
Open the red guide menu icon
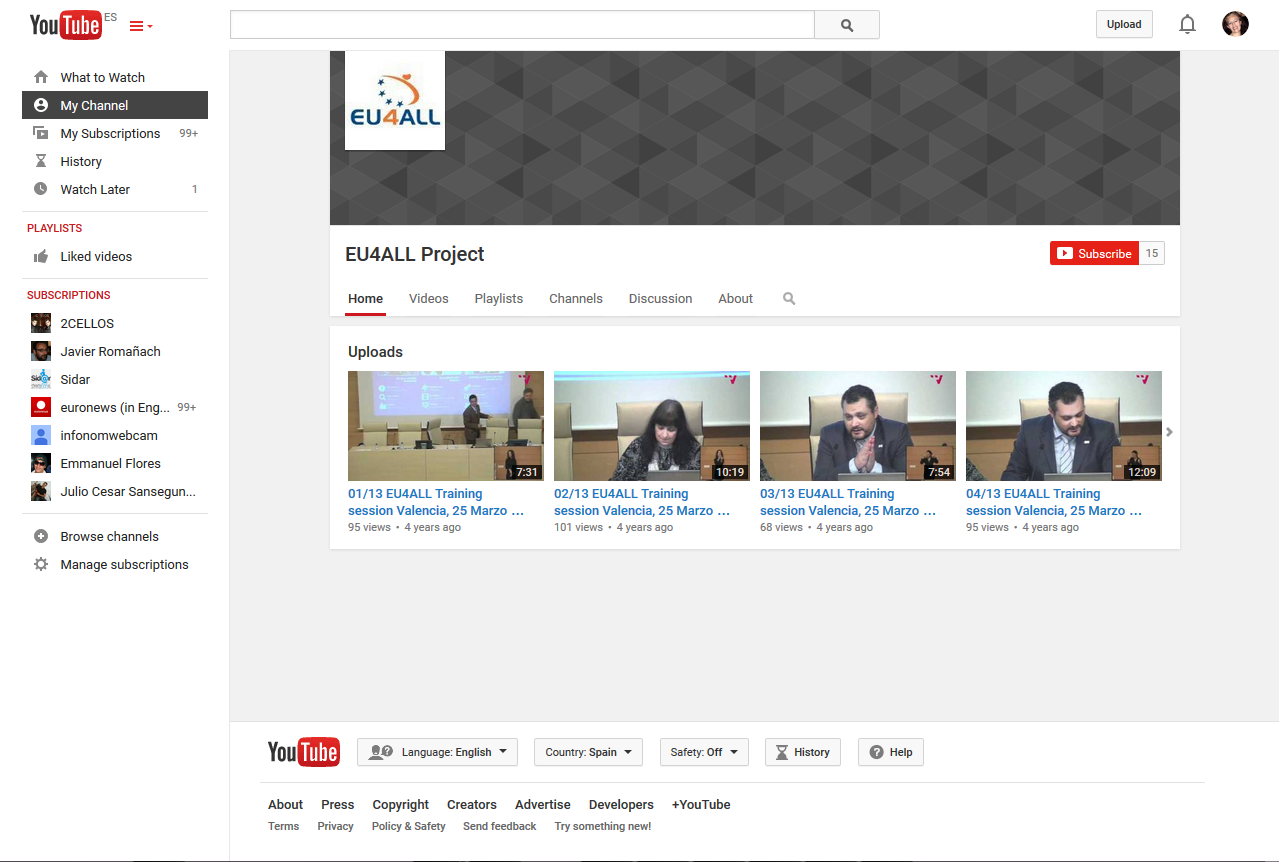coord(141,27)
